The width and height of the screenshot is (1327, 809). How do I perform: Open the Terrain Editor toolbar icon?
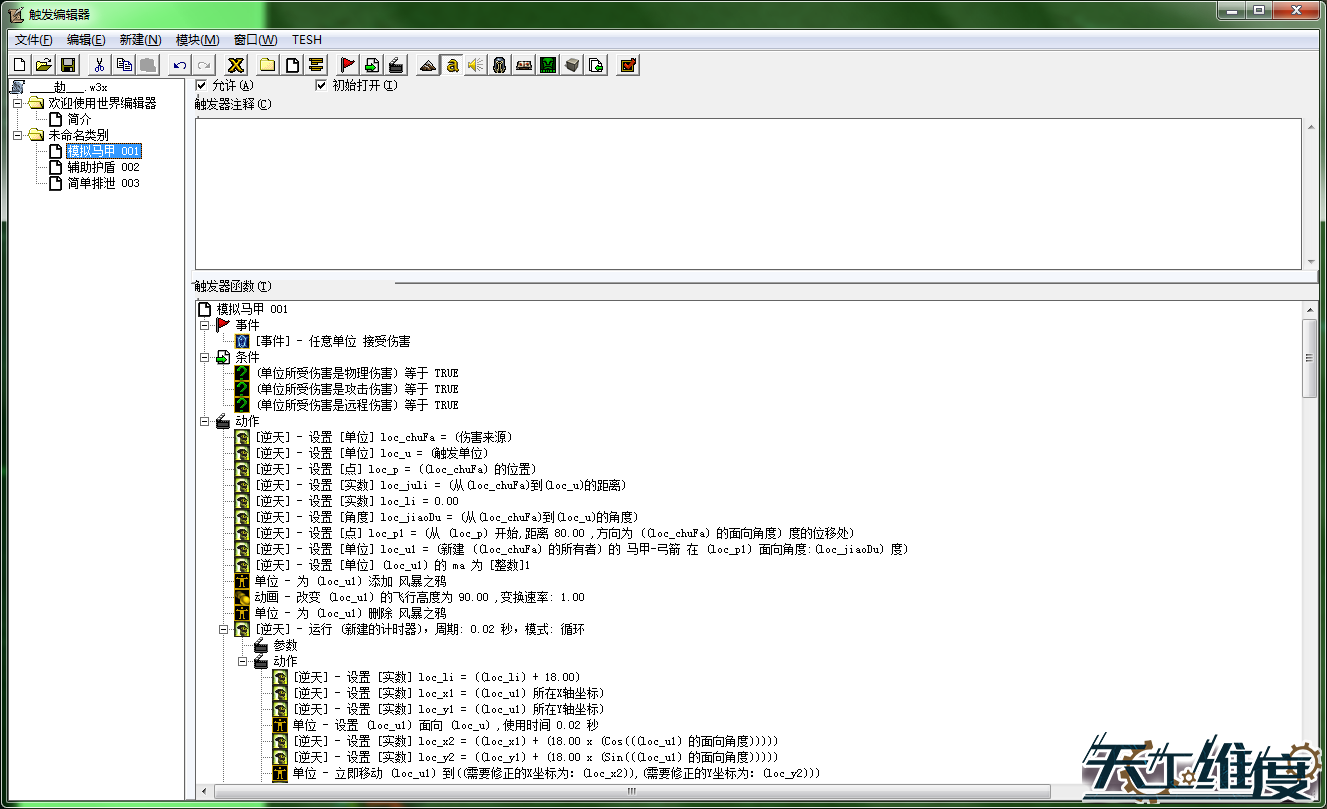pos(428,65)
